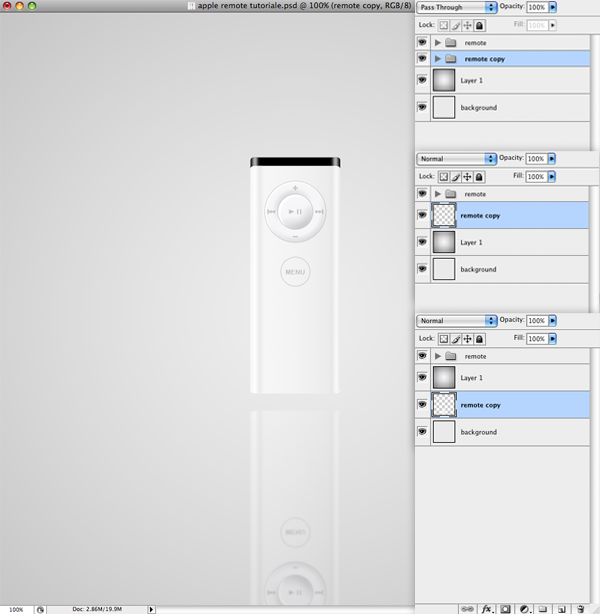Lock position in bottom panel
600x614 pixels.
coord(467,339)
